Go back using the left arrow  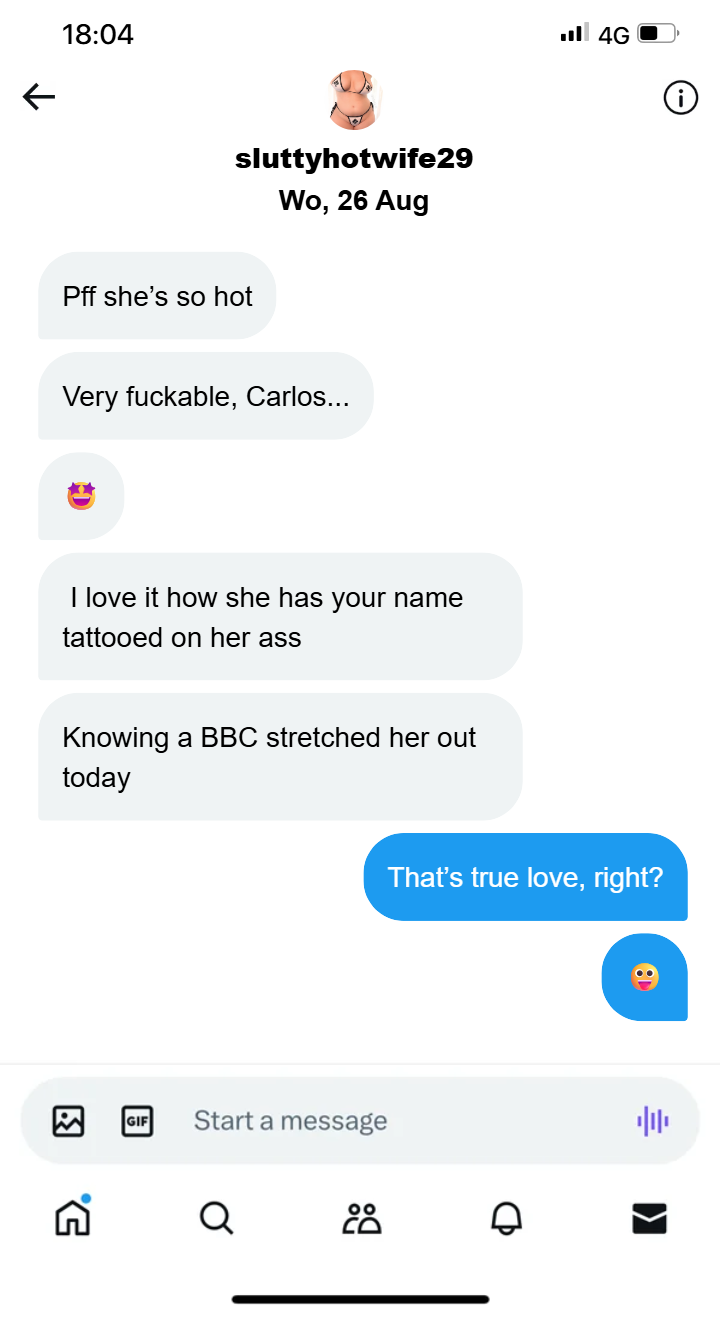(x=39, y=97)
